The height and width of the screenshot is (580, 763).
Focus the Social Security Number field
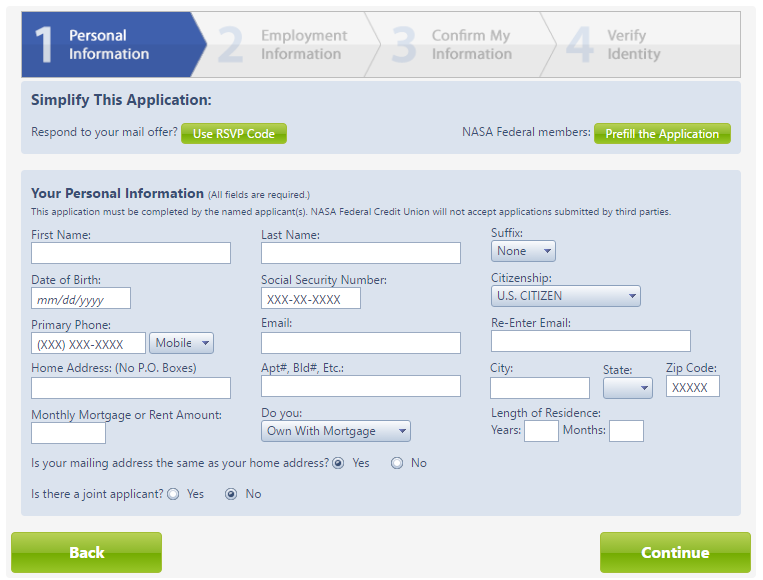pos(311,298)
